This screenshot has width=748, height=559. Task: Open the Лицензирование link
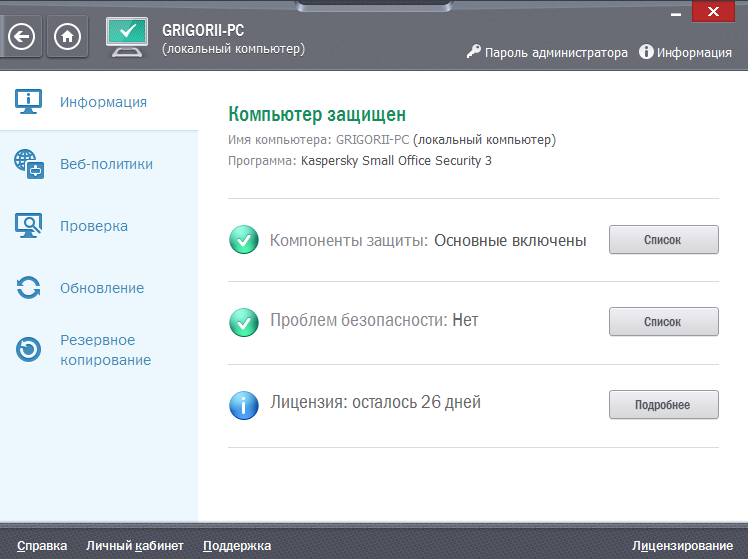[x=682, y=545]
